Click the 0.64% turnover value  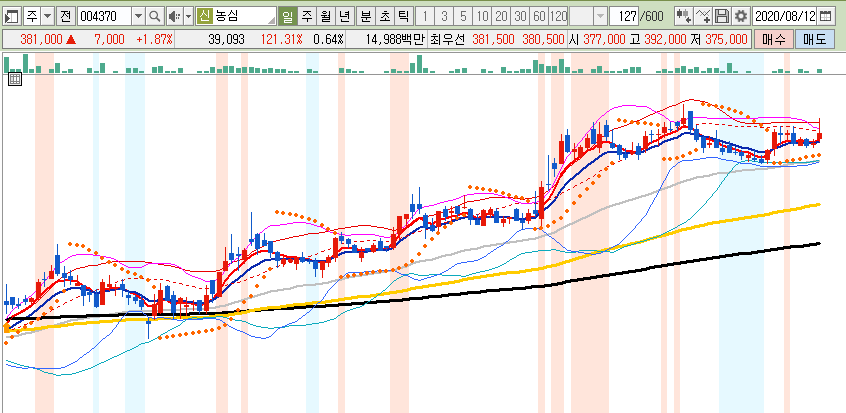coord(328,39)
